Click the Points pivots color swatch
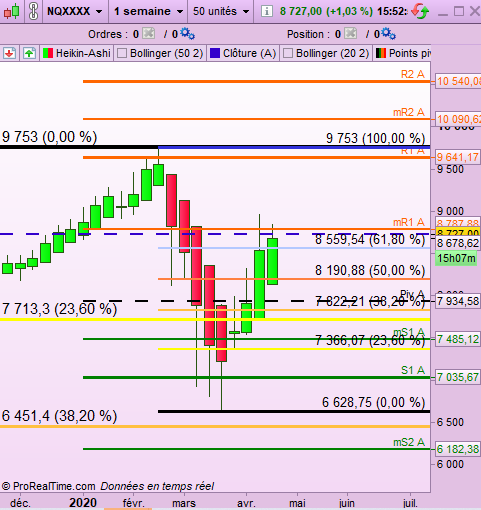481x510 pixels. [381, 53]
